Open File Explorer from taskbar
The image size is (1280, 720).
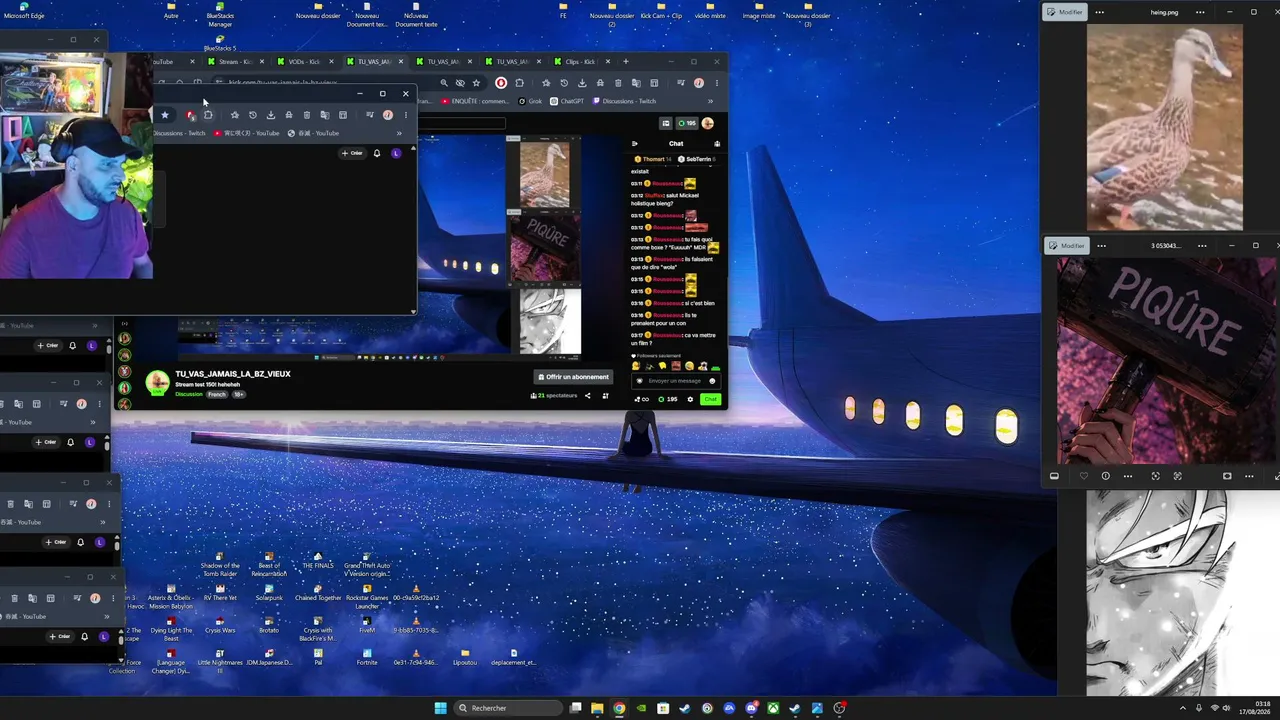pos(597,708)
